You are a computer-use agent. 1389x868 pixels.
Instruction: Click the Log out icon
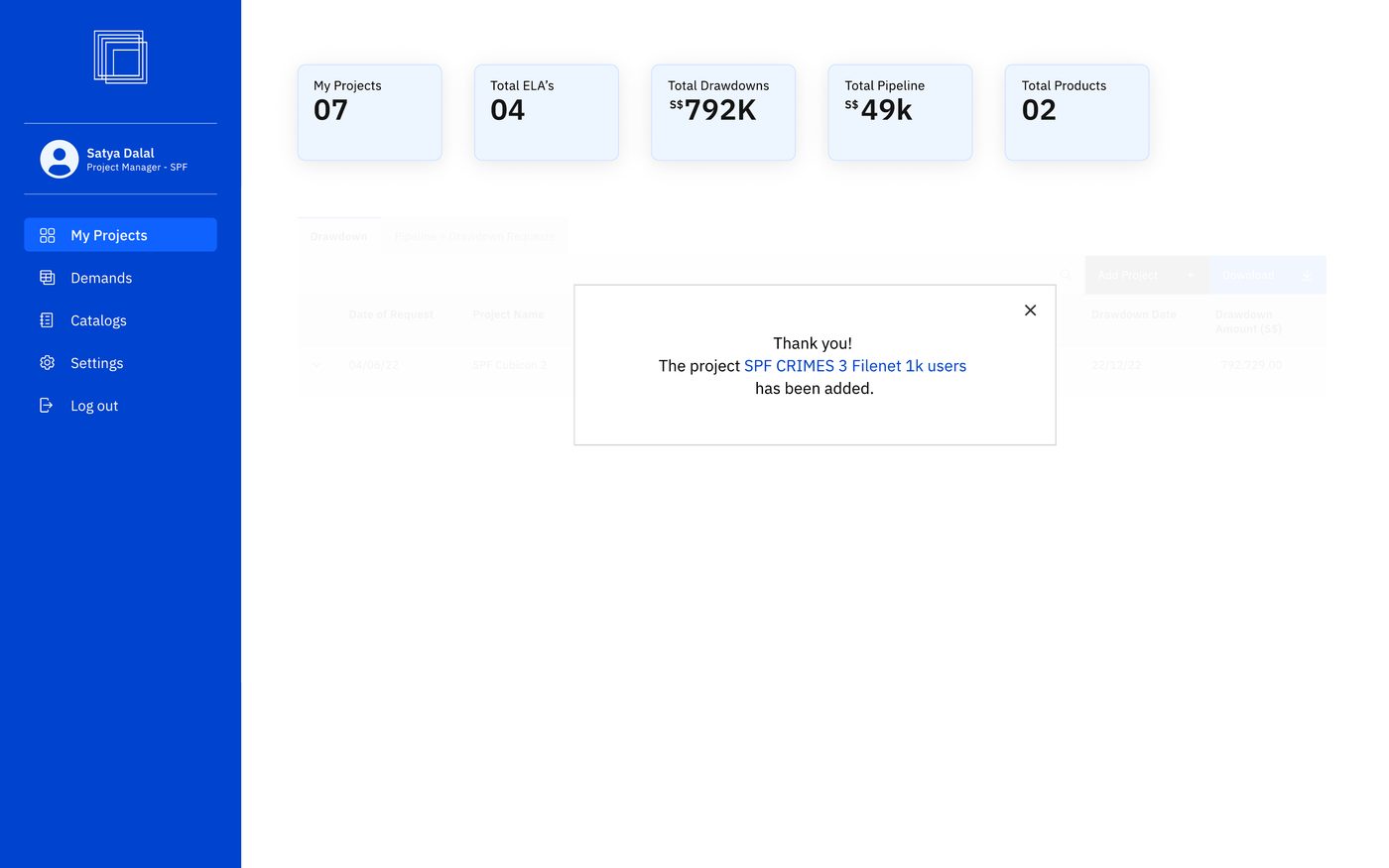coord(47,406)
